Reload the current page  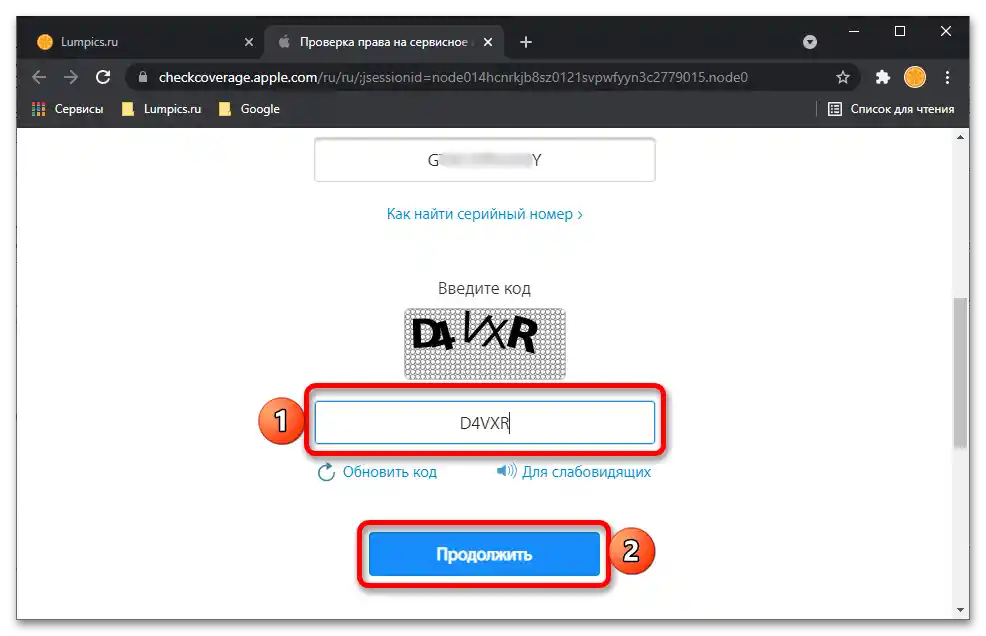pos(103,77)
